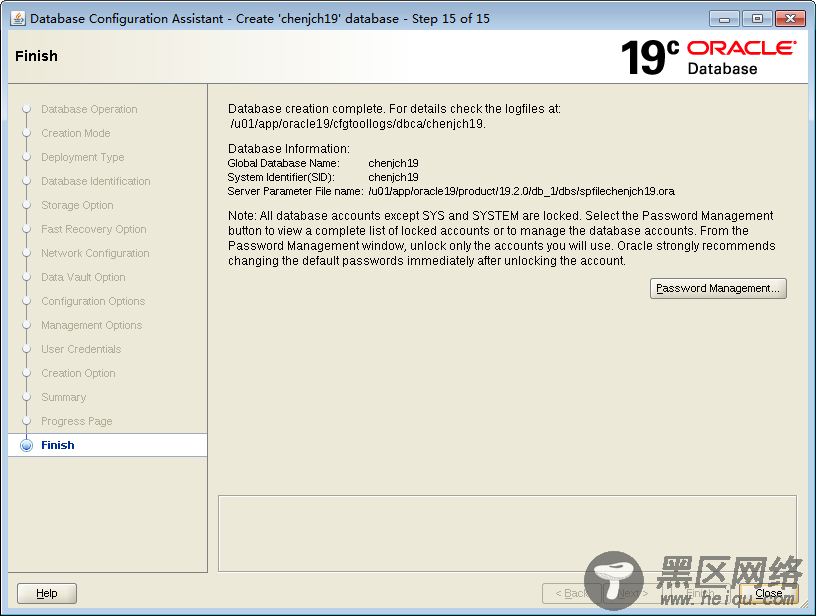Image resolution: width=816 pixels, height=616 pixels.
Task: Maximize the Database Configuration Assistant window
Action: coord(757,19)
